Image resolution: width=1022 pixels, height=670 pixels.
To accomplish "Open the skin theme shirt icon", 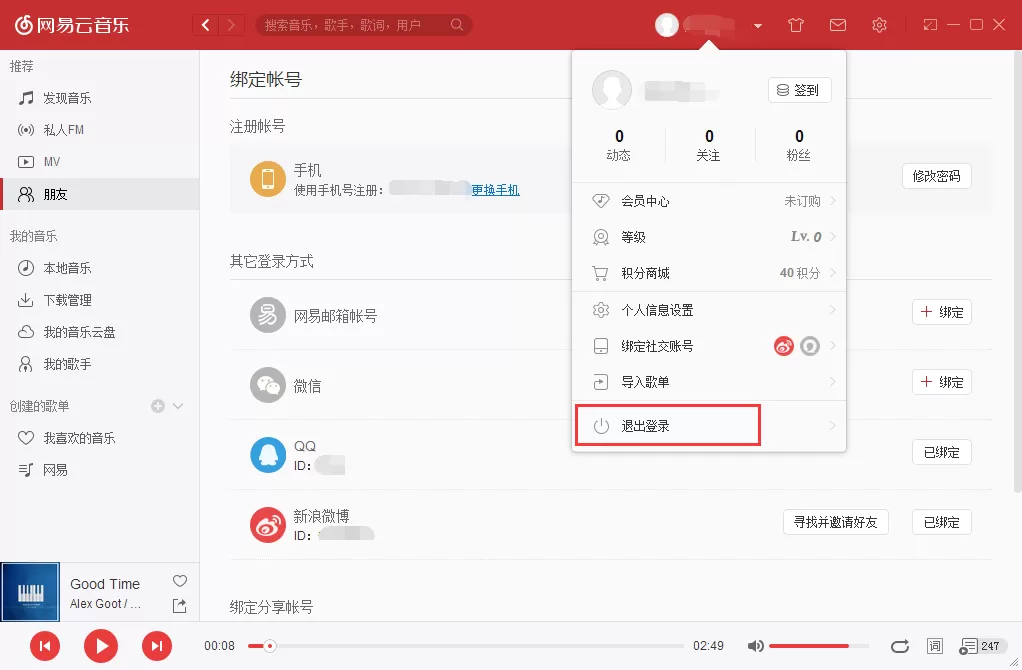I will click(x=795, y=25).
